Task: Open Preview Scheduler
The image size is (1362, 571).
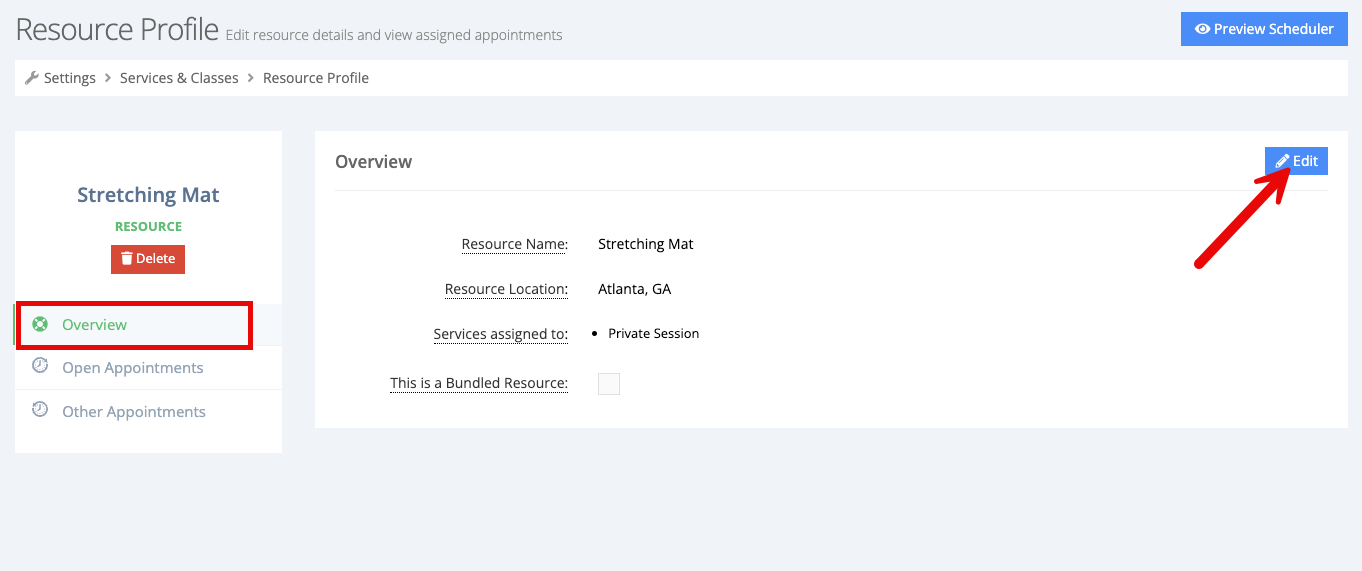Action: [x=1264, y=29]
